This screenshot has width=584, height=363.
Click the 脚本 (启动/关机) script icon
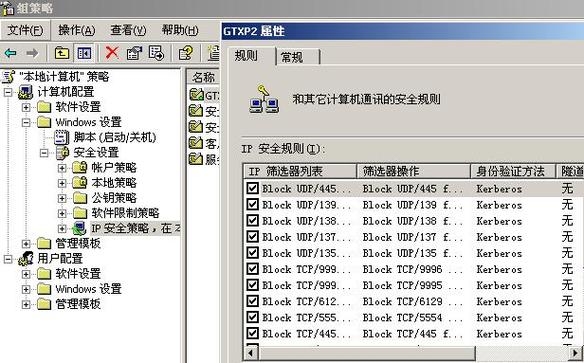61,137
